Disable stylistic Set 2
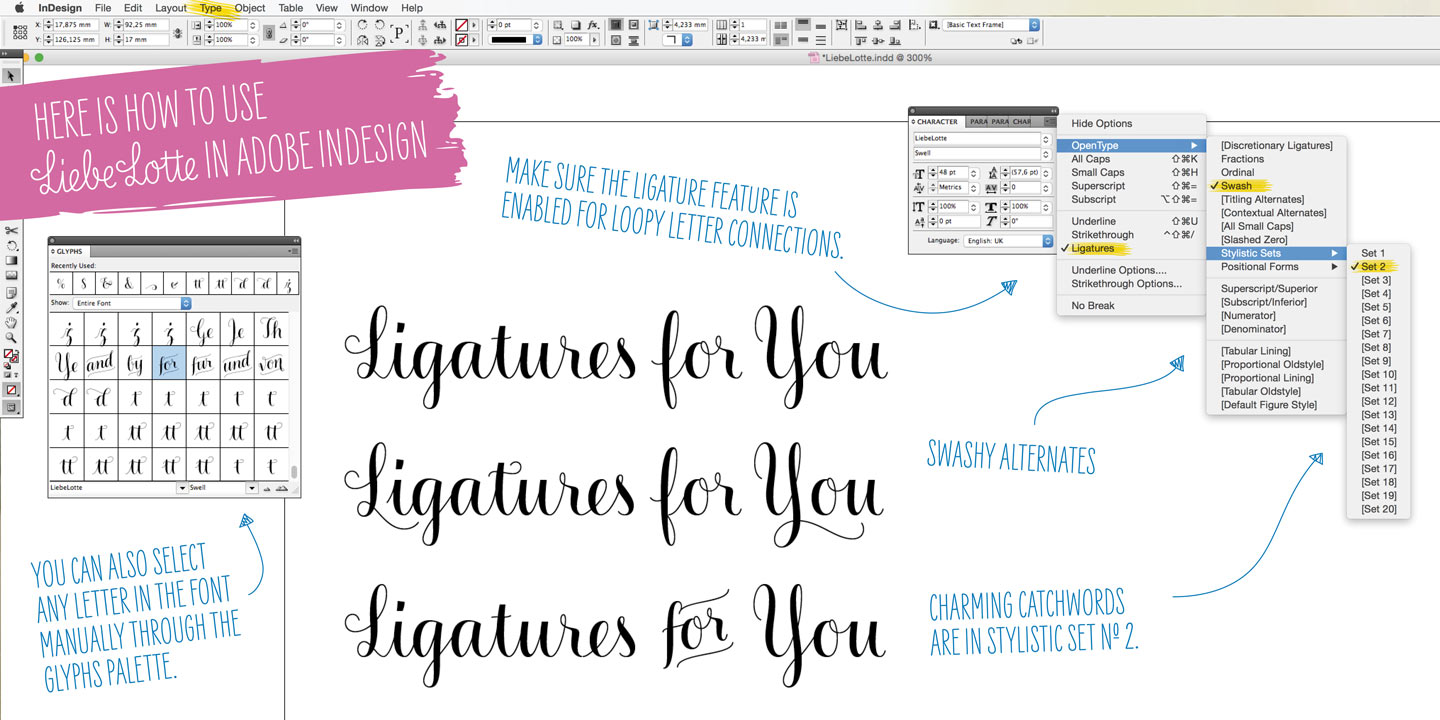Image resolution: width=1440 pixels, height=720 pixels. pyautogui.click(x=1373, y=267)
